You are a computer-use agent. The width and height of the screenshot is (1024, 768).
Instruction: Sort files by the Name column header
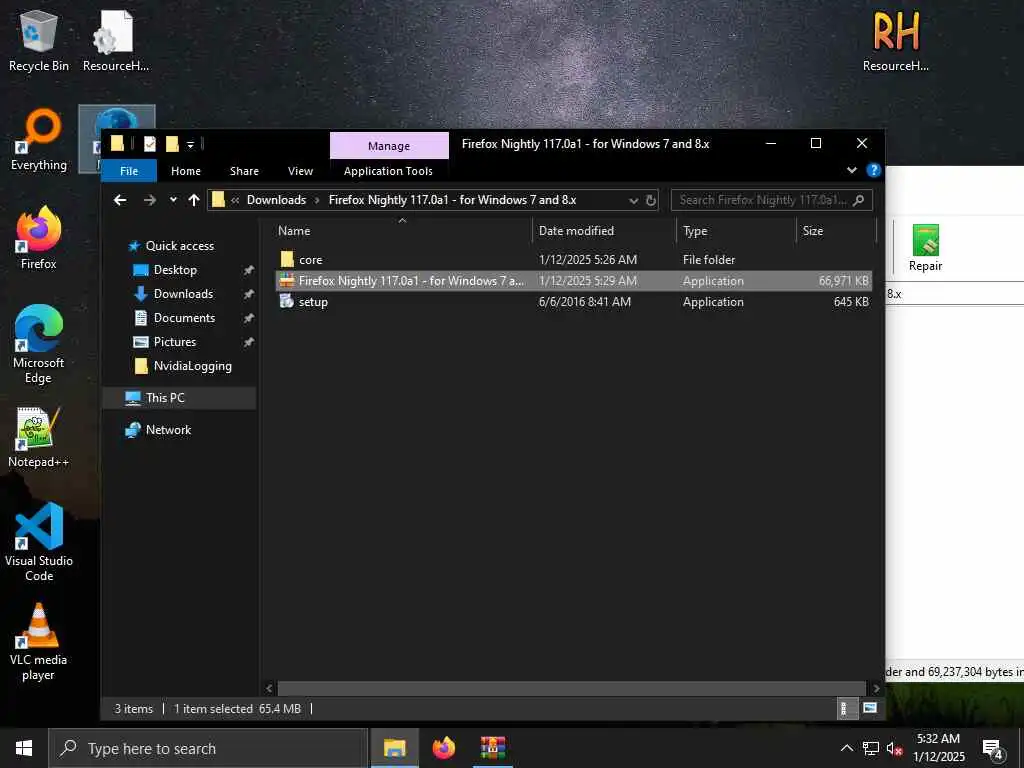click(x=403, y=231)
